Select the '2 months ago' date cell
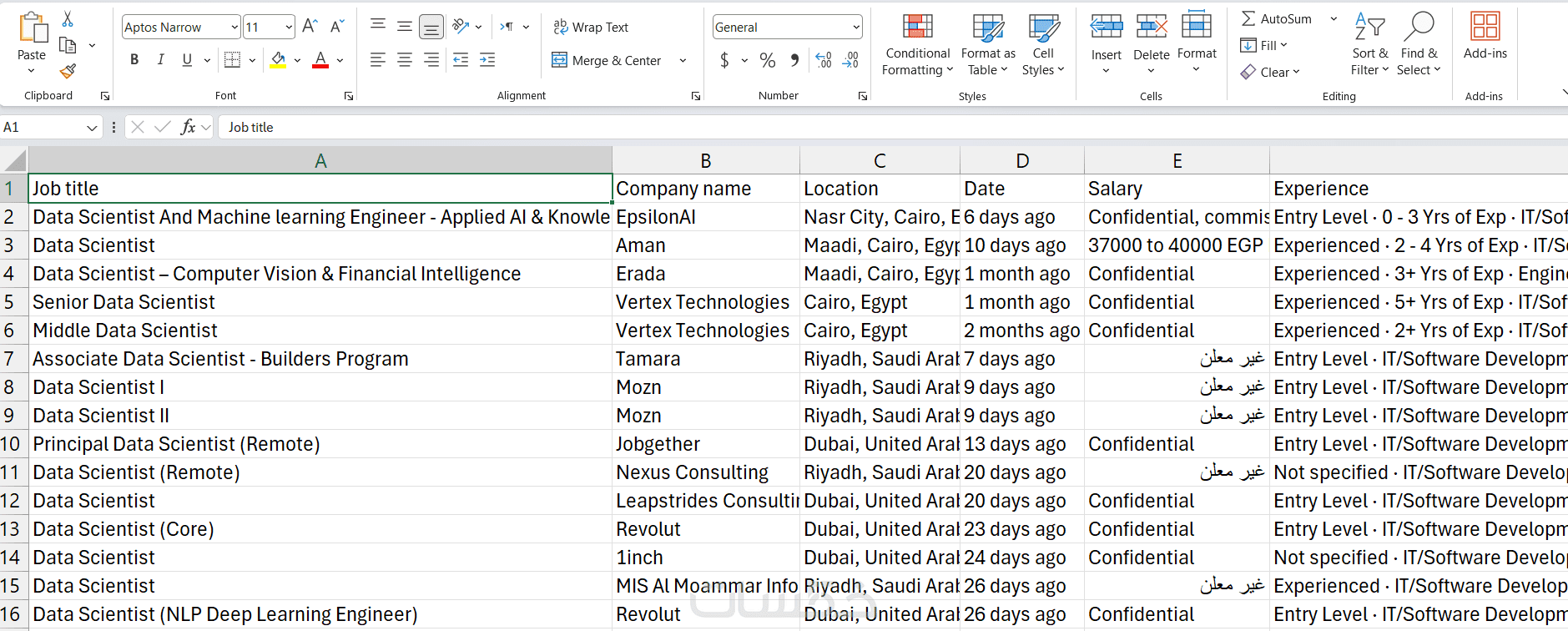The width and height of the screenshot is (1568, 631). [1022, 331]
